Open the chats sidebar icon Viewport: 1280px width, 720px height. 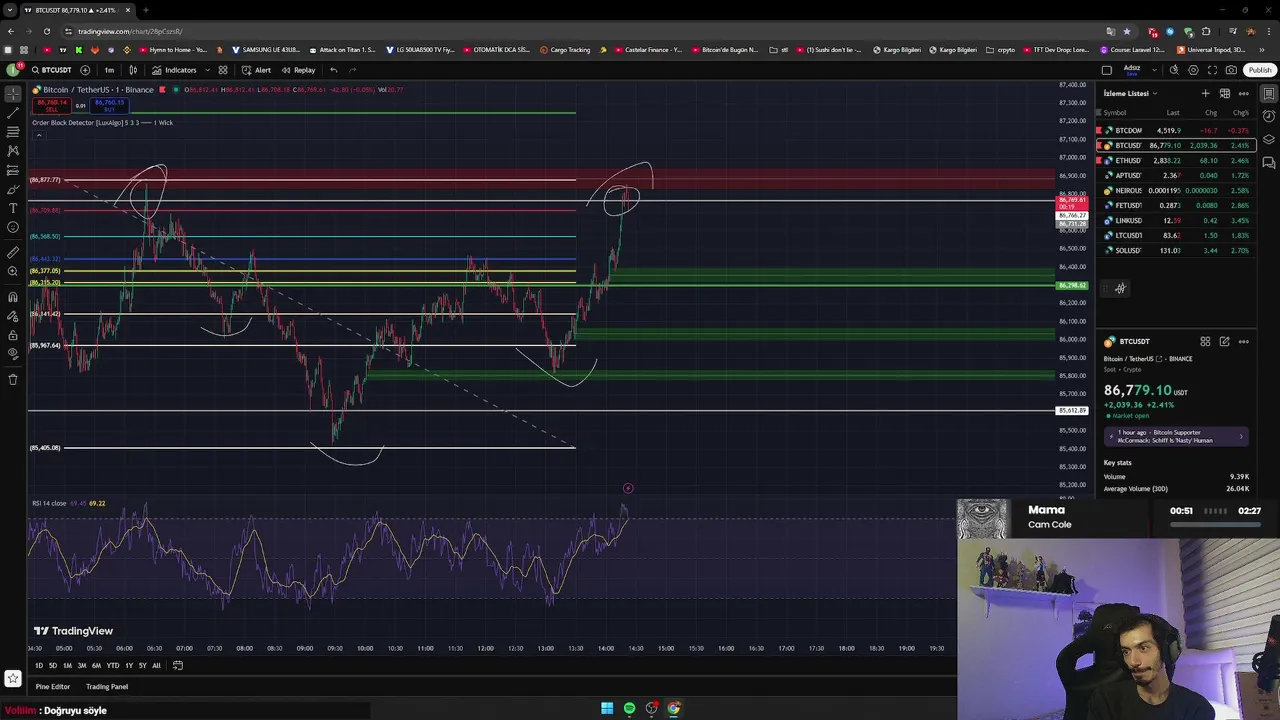coord(1268,163)
